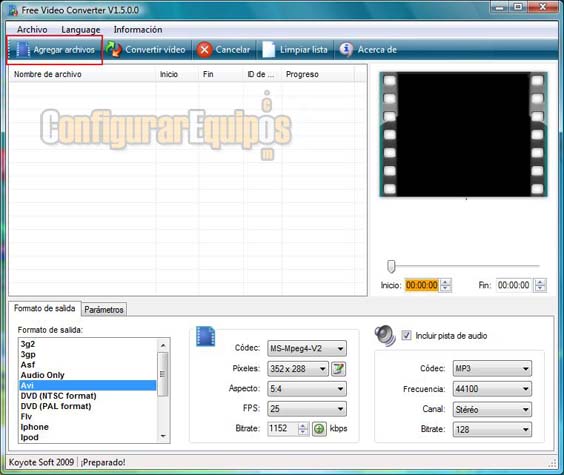Clear the list with Limpiar lista icon
Screen dimensions: 564x475
coord(269,50)
